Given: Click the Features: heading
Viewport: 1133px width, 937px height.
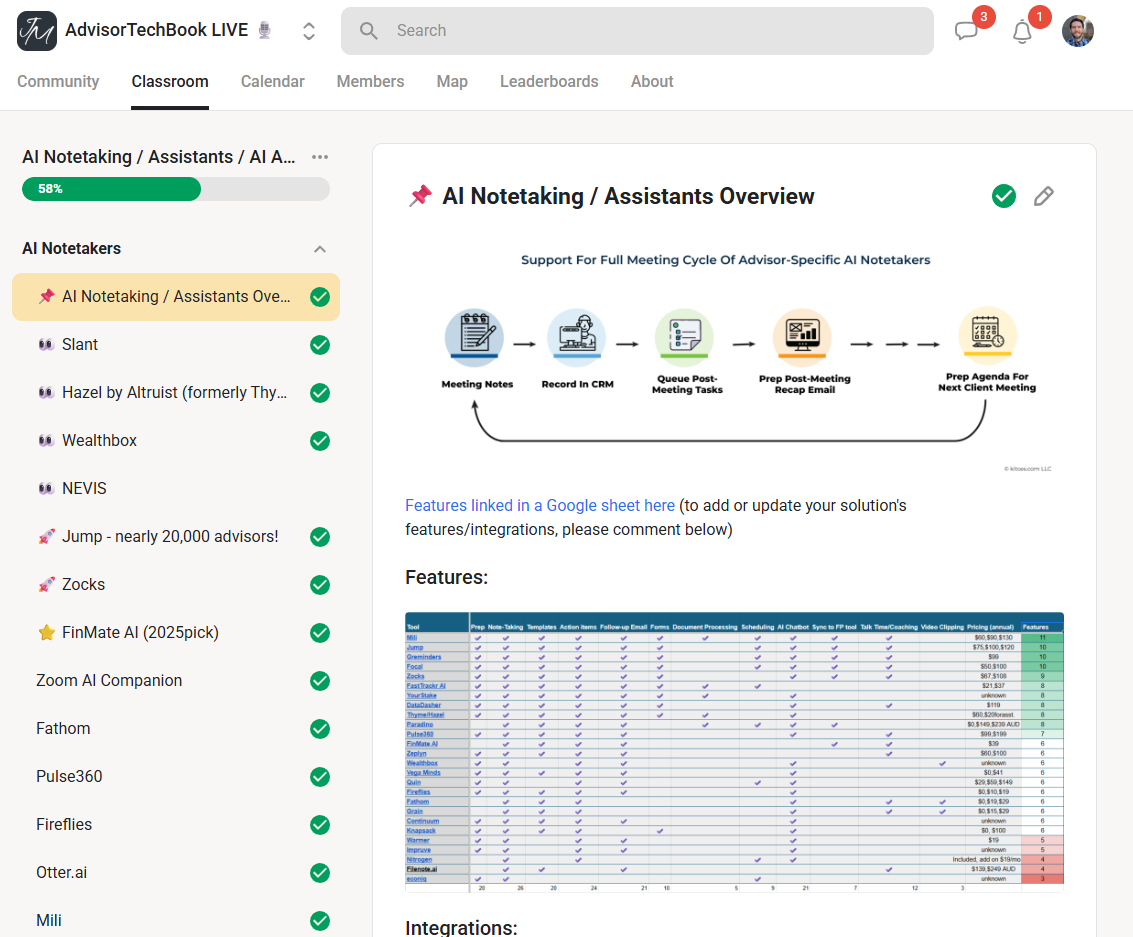Looking at the screenshot, I should (x=447, y=577).
